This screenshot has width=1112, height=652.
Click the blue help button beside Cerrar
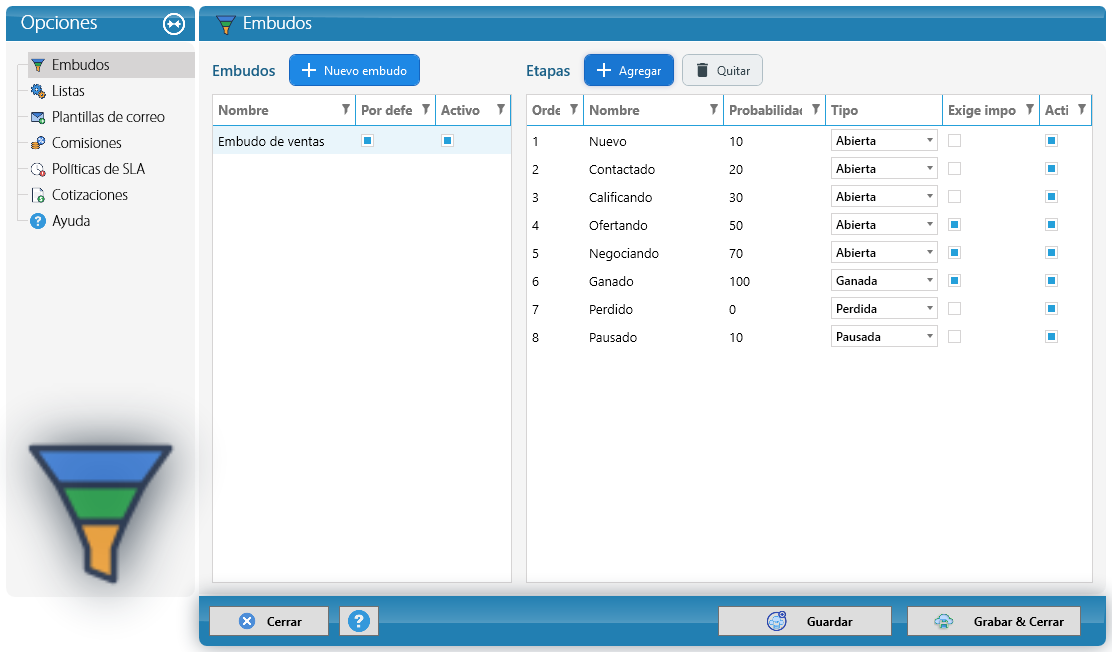pyautogui.click(x=359, y=621)
